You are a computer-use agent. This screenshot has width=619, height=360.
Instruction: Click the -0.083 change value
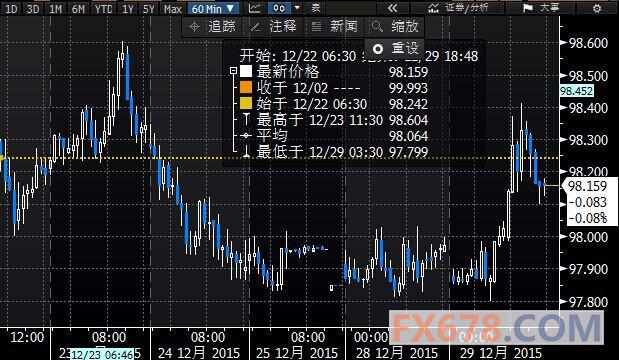(588, 202)
